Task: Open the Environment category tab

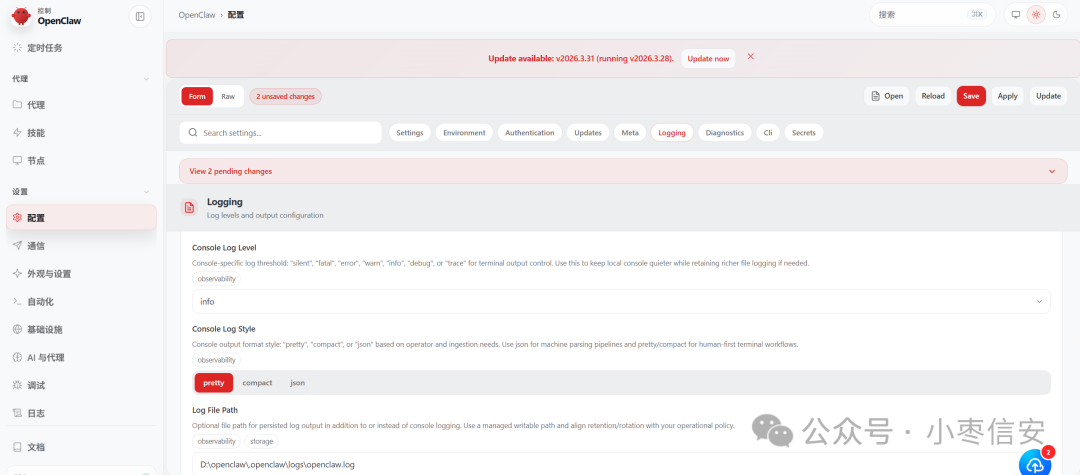Action: tap(464, 133)
